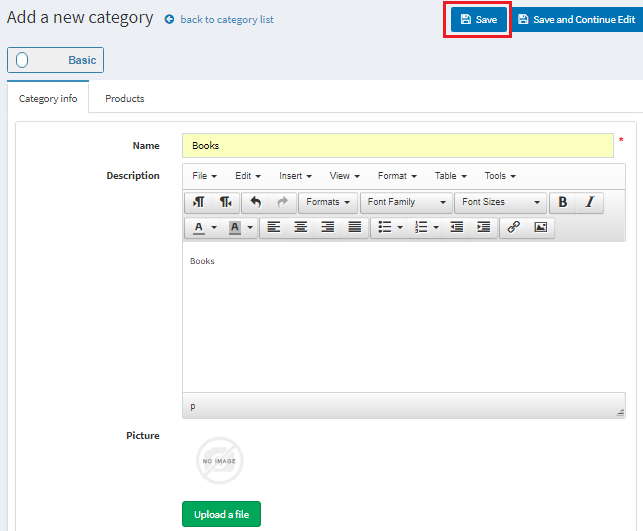
Task: Follow the back to category list link
Action: point(227,19)
